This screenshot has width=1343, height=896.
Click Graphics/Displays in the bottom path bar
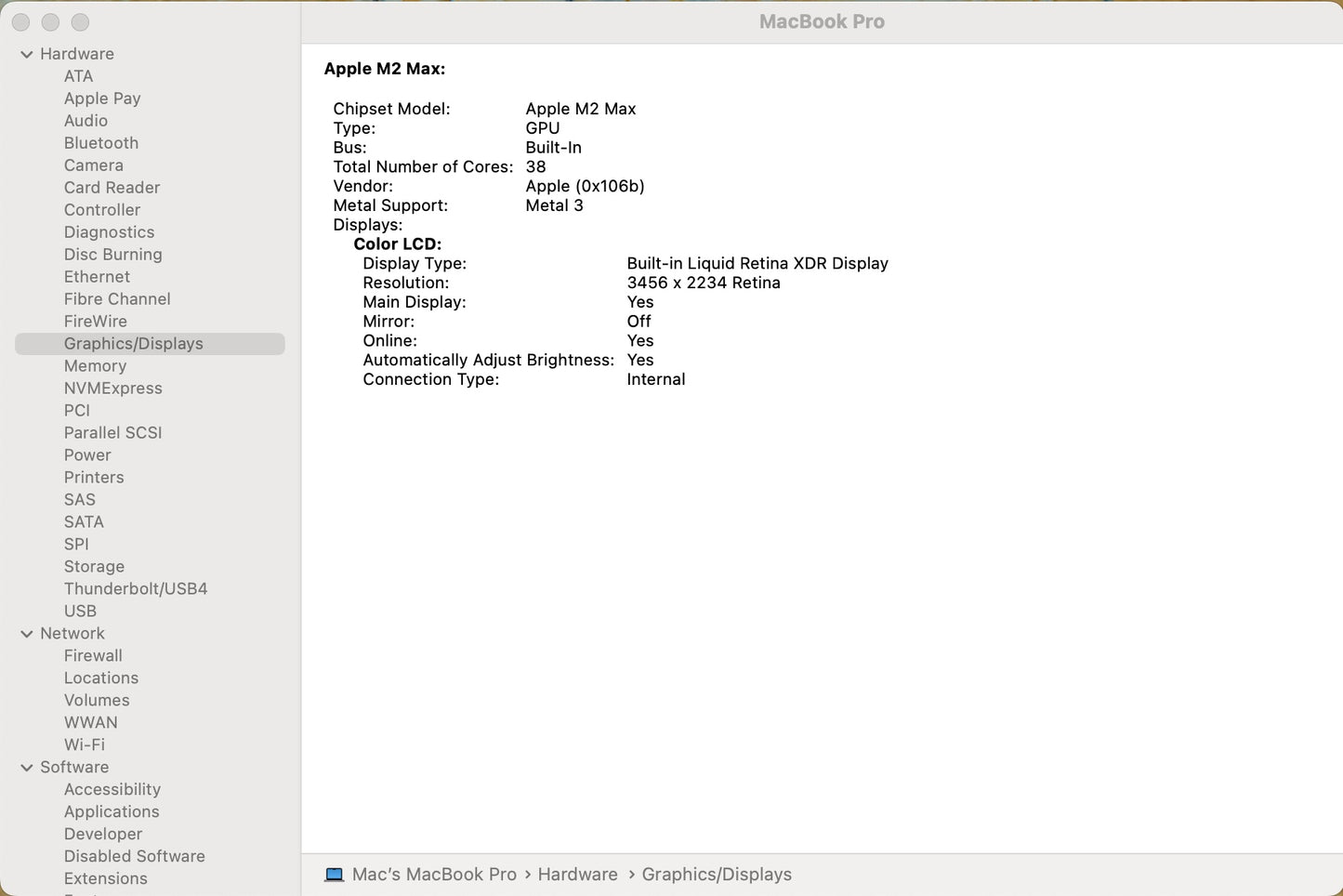717,875
